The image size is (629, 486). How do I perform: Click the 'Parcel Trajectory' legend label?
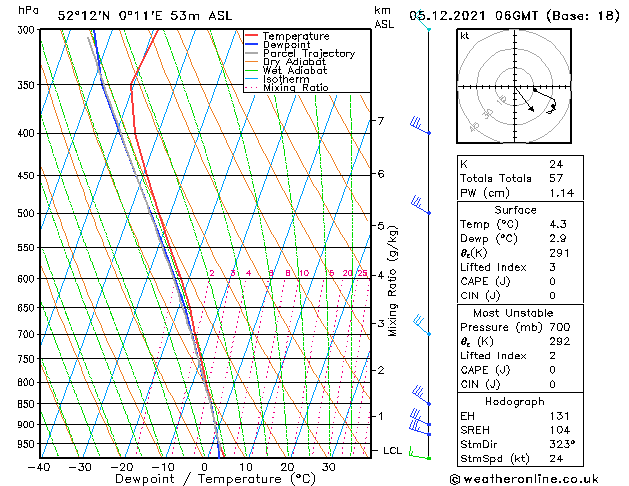309,53
